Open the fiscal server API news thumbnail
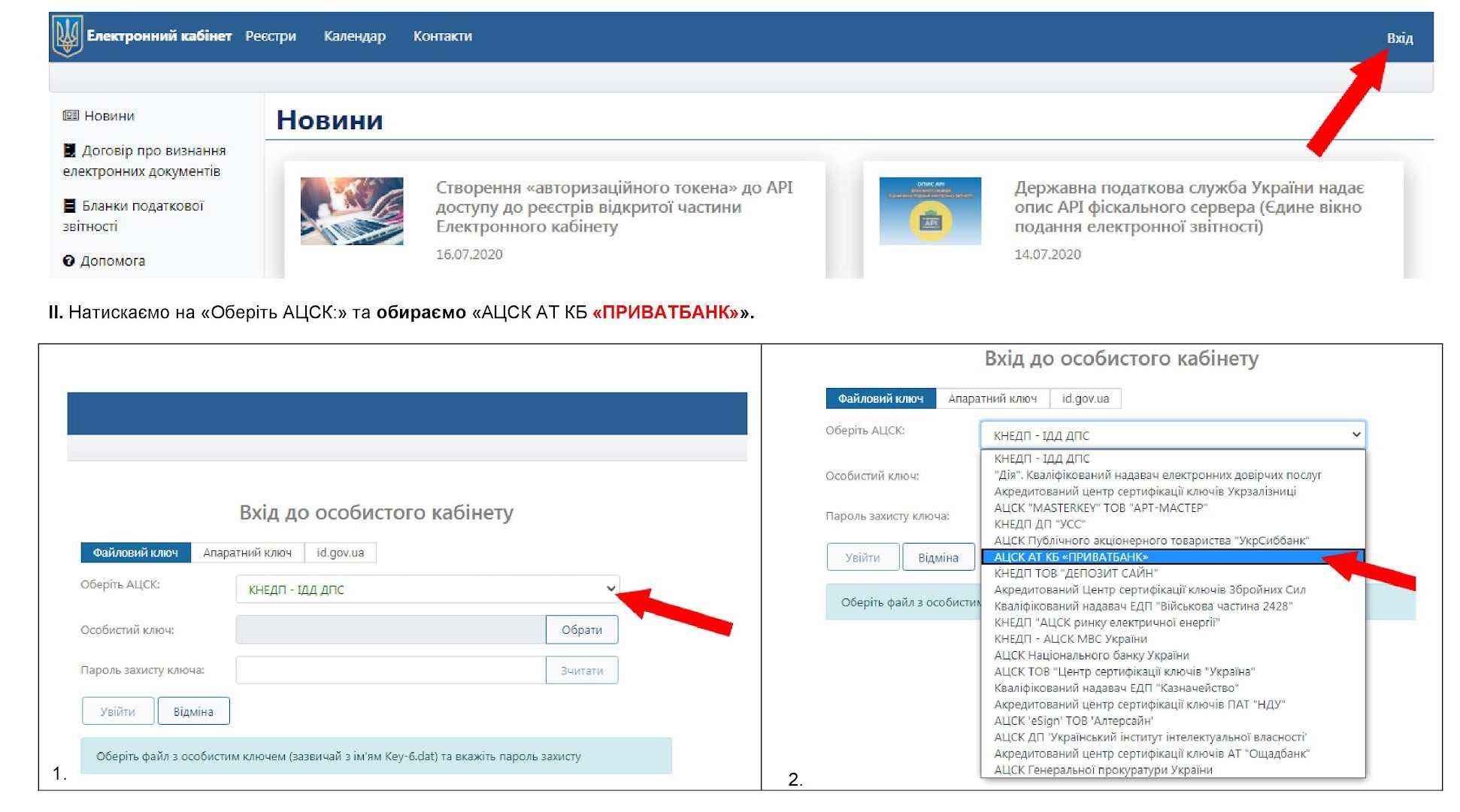This screenshot has height=812, width=1460. (x=930, y=211)
